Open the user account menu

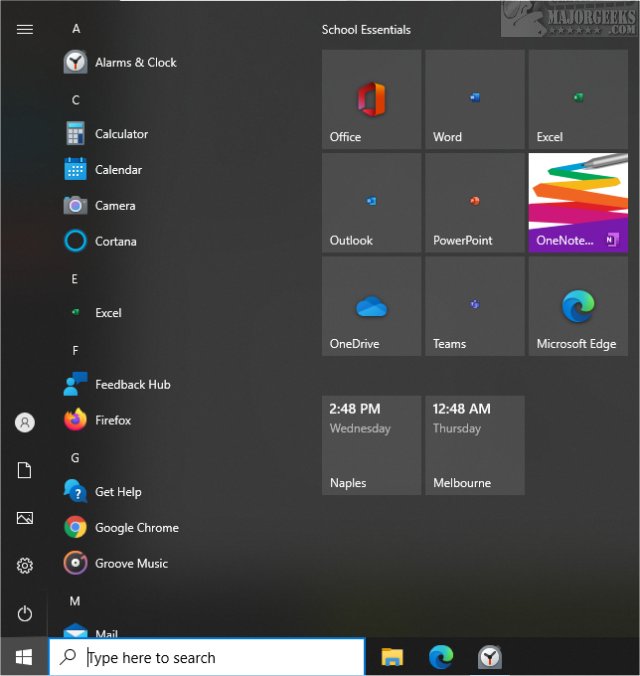pos(25,422)
